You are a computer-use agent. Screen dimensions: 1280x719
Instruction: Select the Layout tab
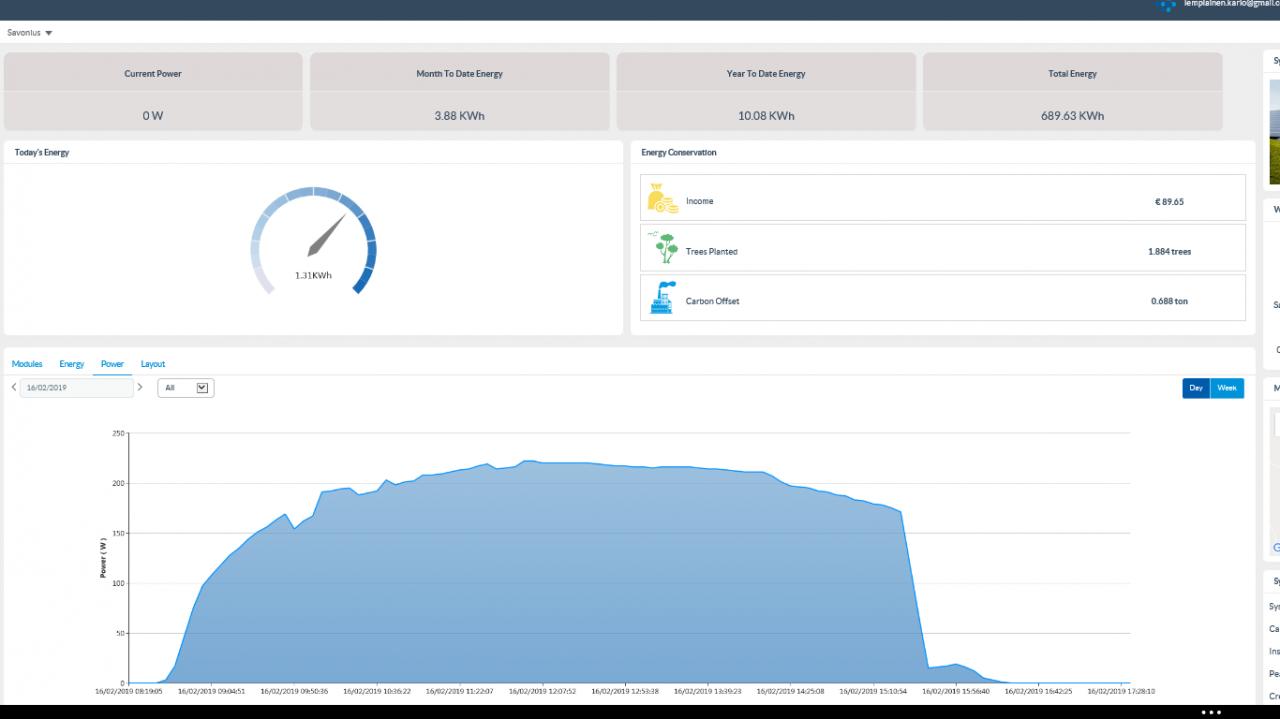(x=153, y=364)
